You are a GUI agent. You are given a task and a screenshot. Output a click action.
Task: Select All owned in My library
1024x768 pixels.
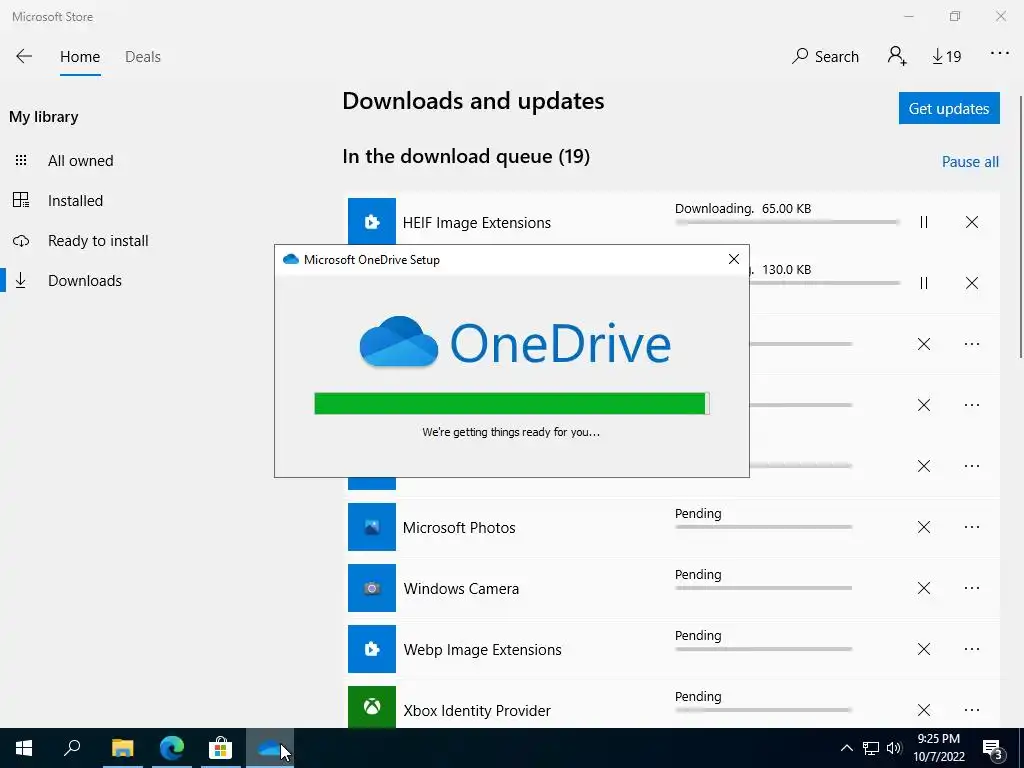coord(80,161)
